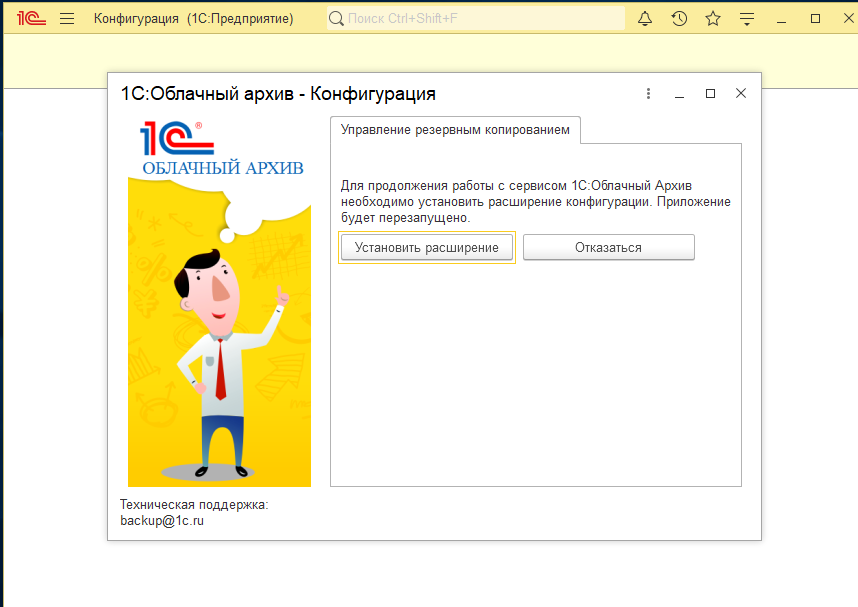This screenshot has width=858, height=607.
Task: Maximize the Облачный архив dialog
Action: pyautogui.click(x=710, y=94)
